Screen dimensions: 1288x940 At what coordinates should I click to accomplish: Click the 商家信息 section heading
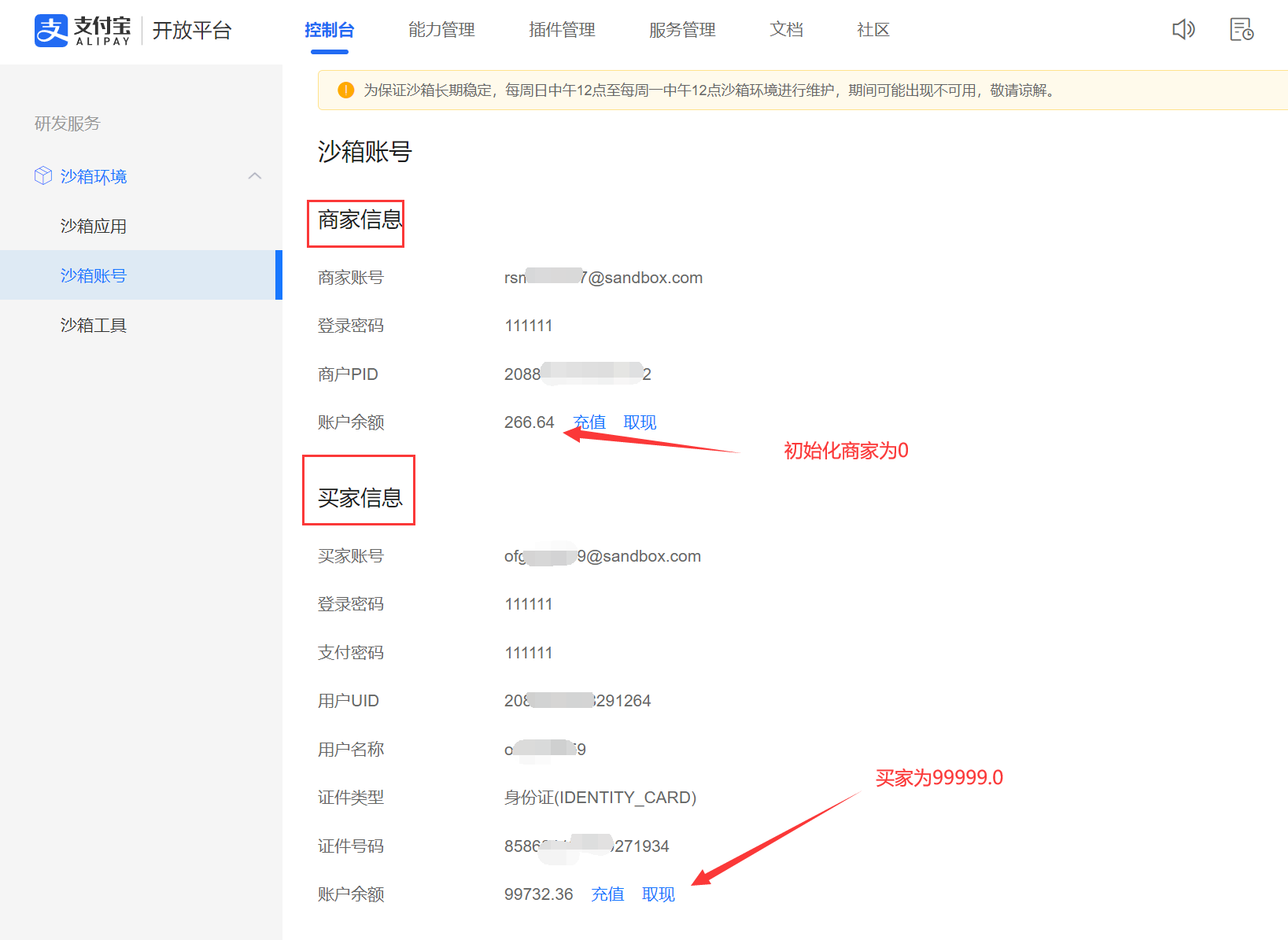[x=360, y=219]
